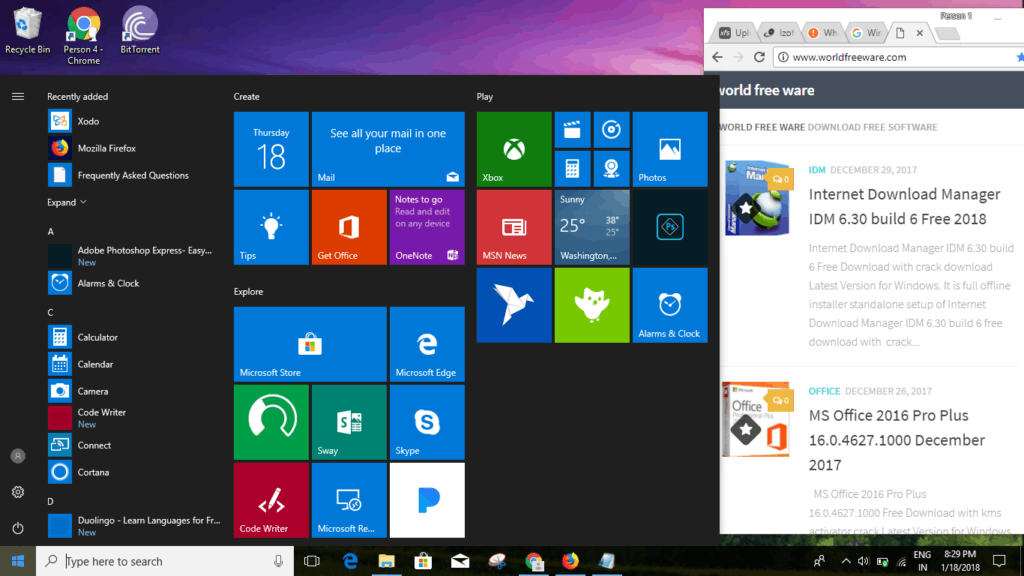Open Cortana in the app list
Viewport: 1024px width, 576px height.
point(134,472)
